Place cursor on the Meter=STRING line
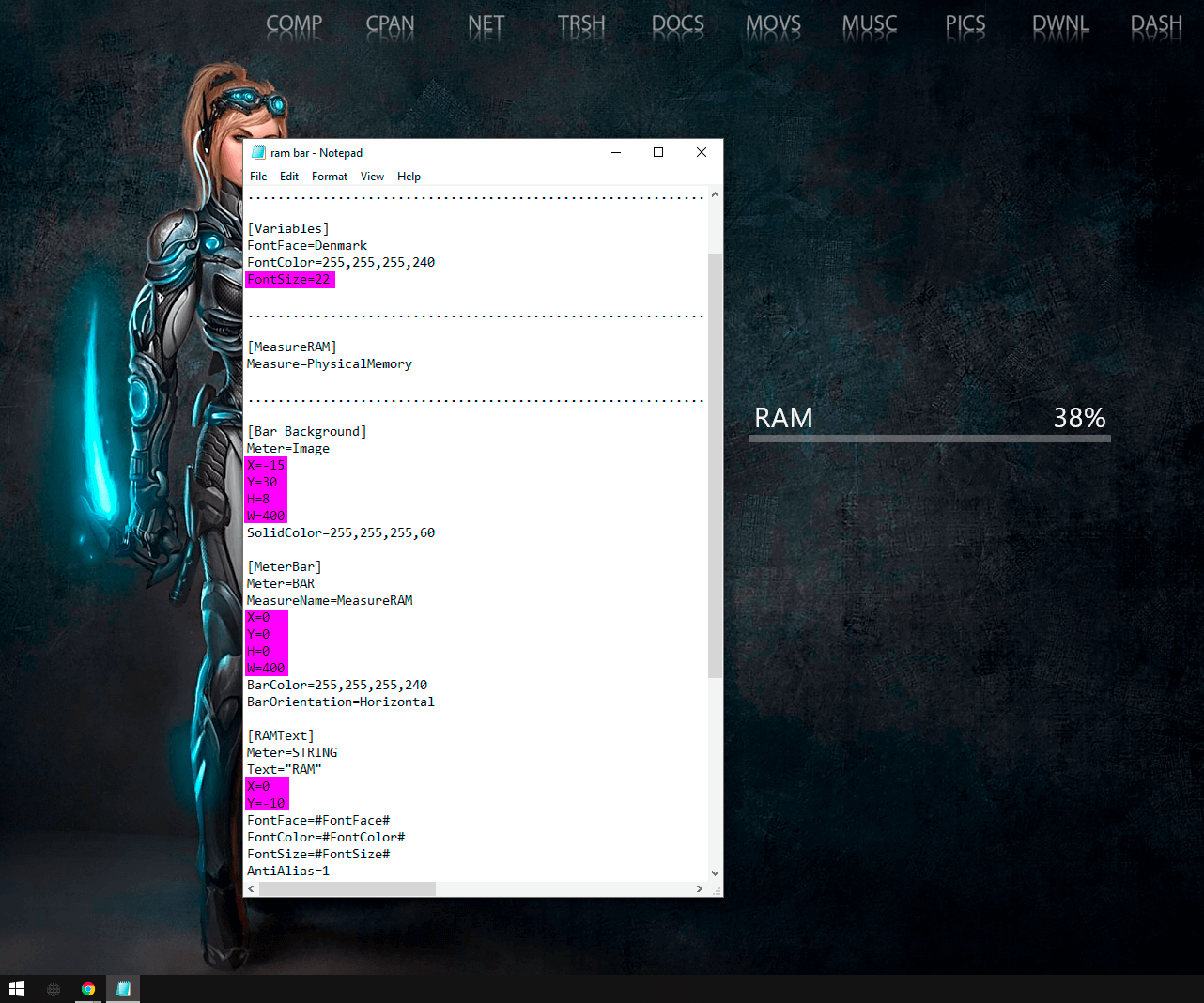Image resolution: width=1204 pixels, height=1003 pixels. click(292, 753)
